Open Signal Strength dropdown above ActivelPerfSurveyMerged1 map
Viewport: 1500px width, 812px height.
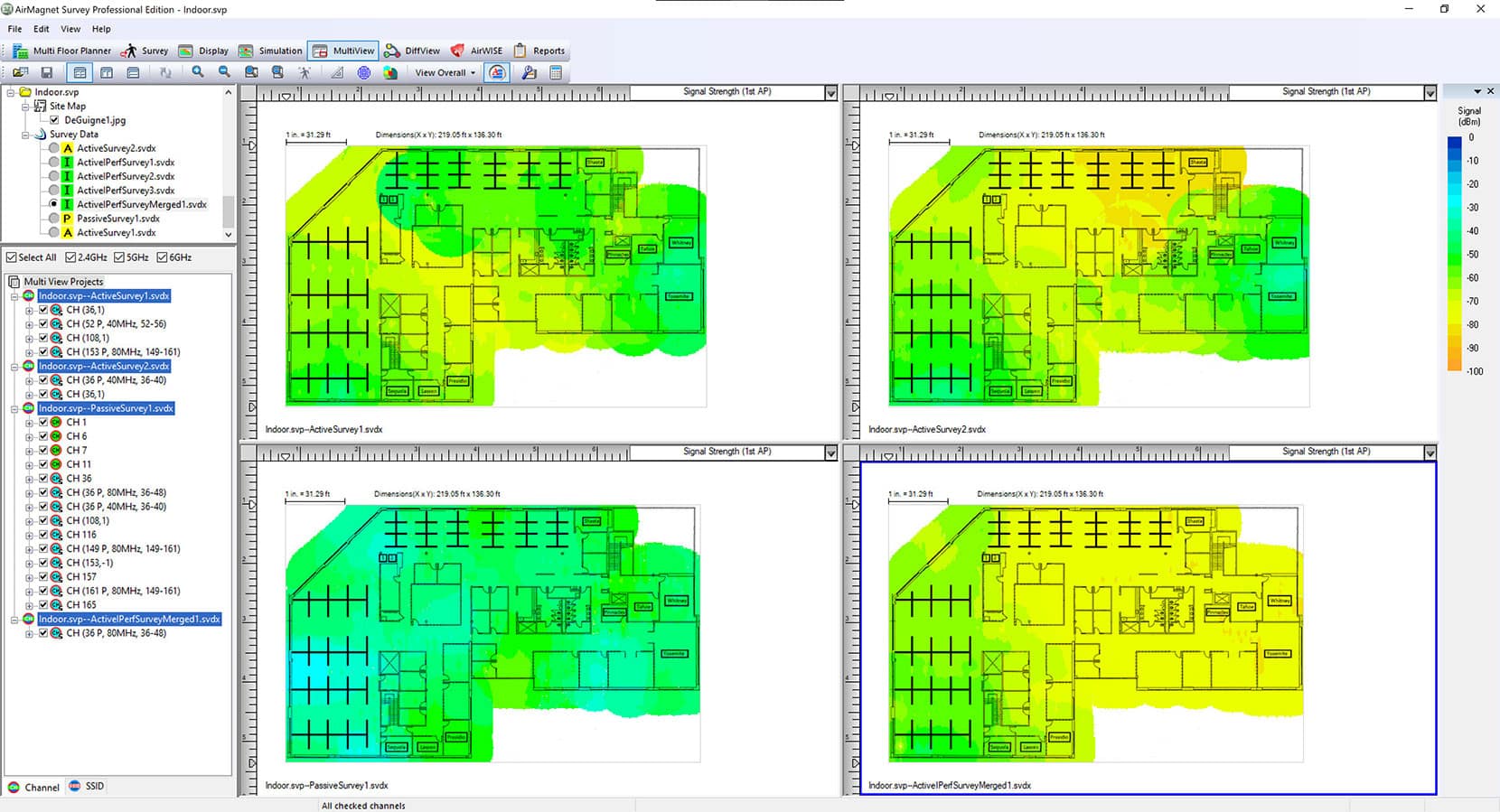1430,453
